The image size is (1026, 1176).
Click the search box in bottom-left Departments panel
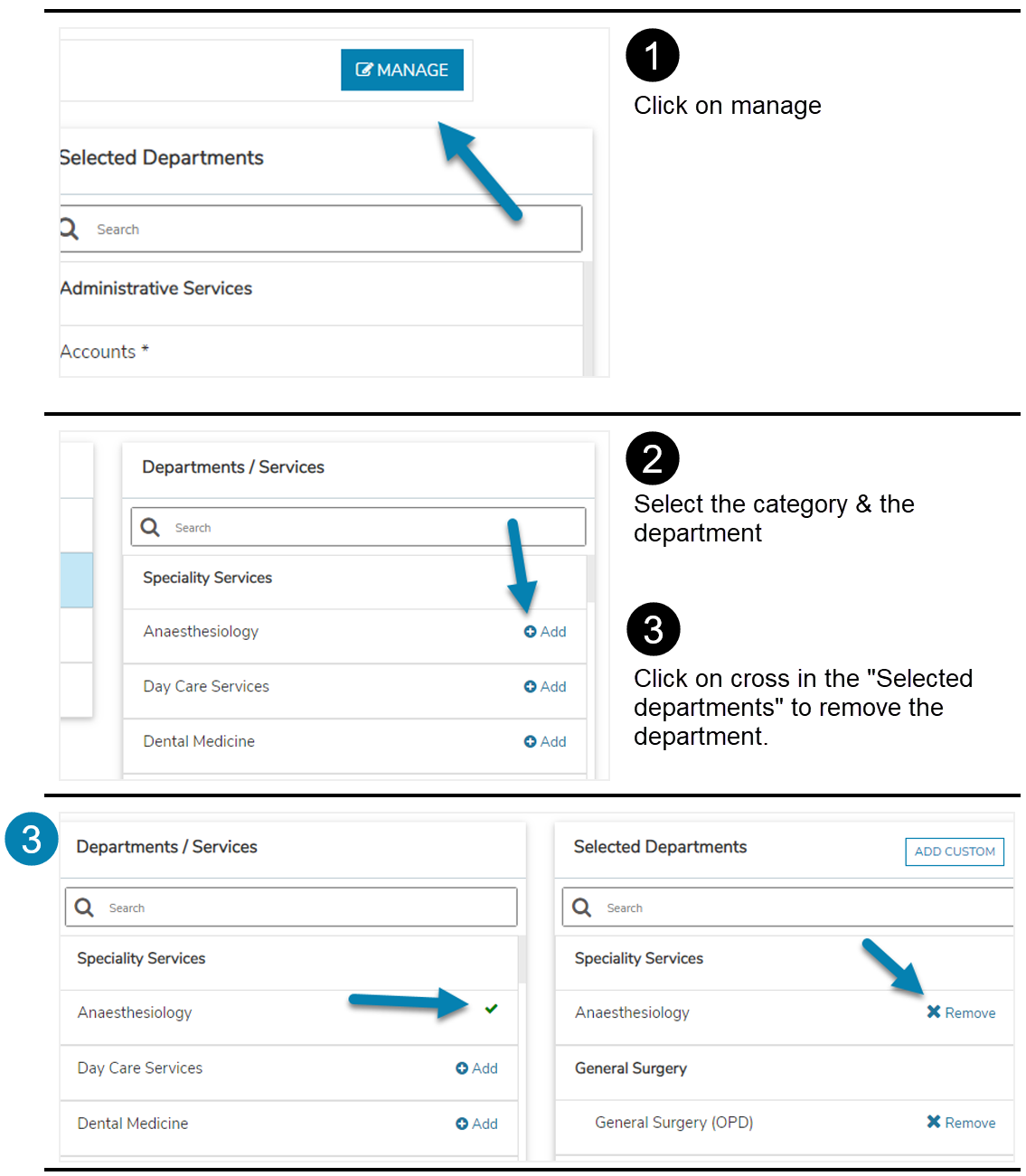pos(307,908)
